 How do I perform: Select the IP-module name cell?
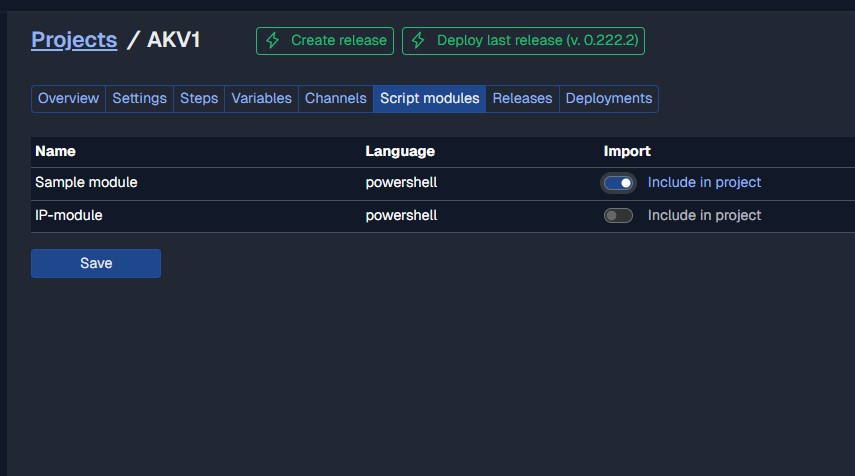pos(69,215)
